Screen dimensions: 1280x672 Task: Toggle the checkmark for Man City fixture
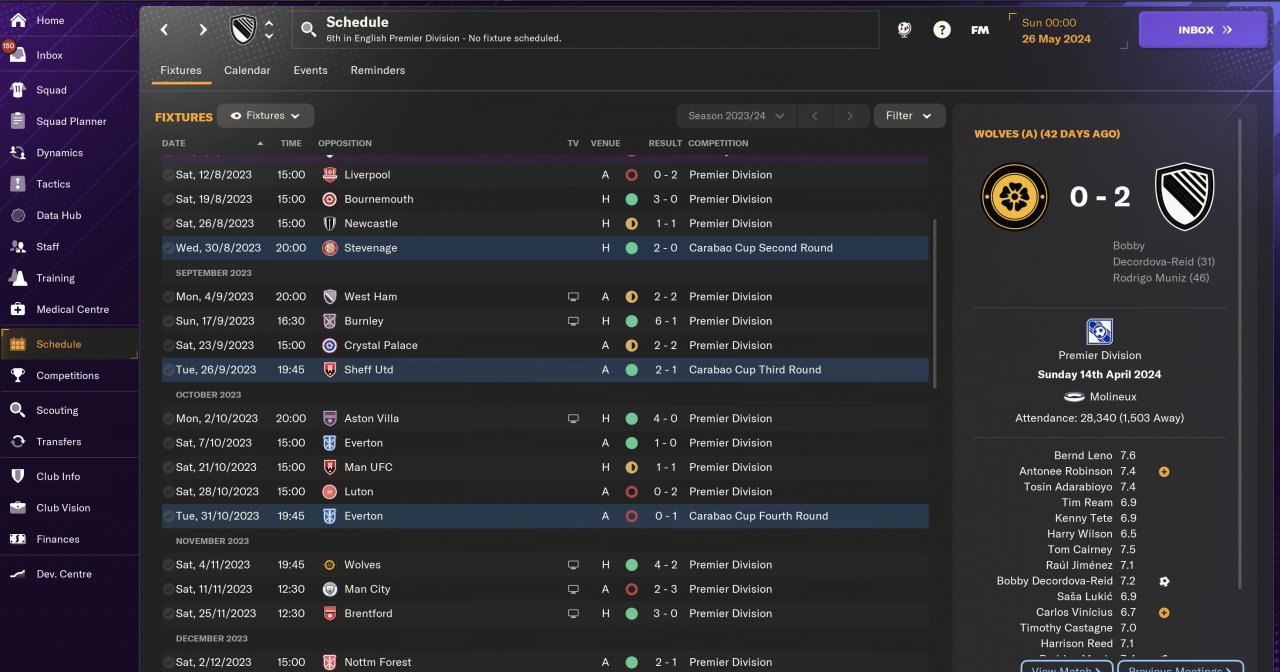click(x=168, y=590)
